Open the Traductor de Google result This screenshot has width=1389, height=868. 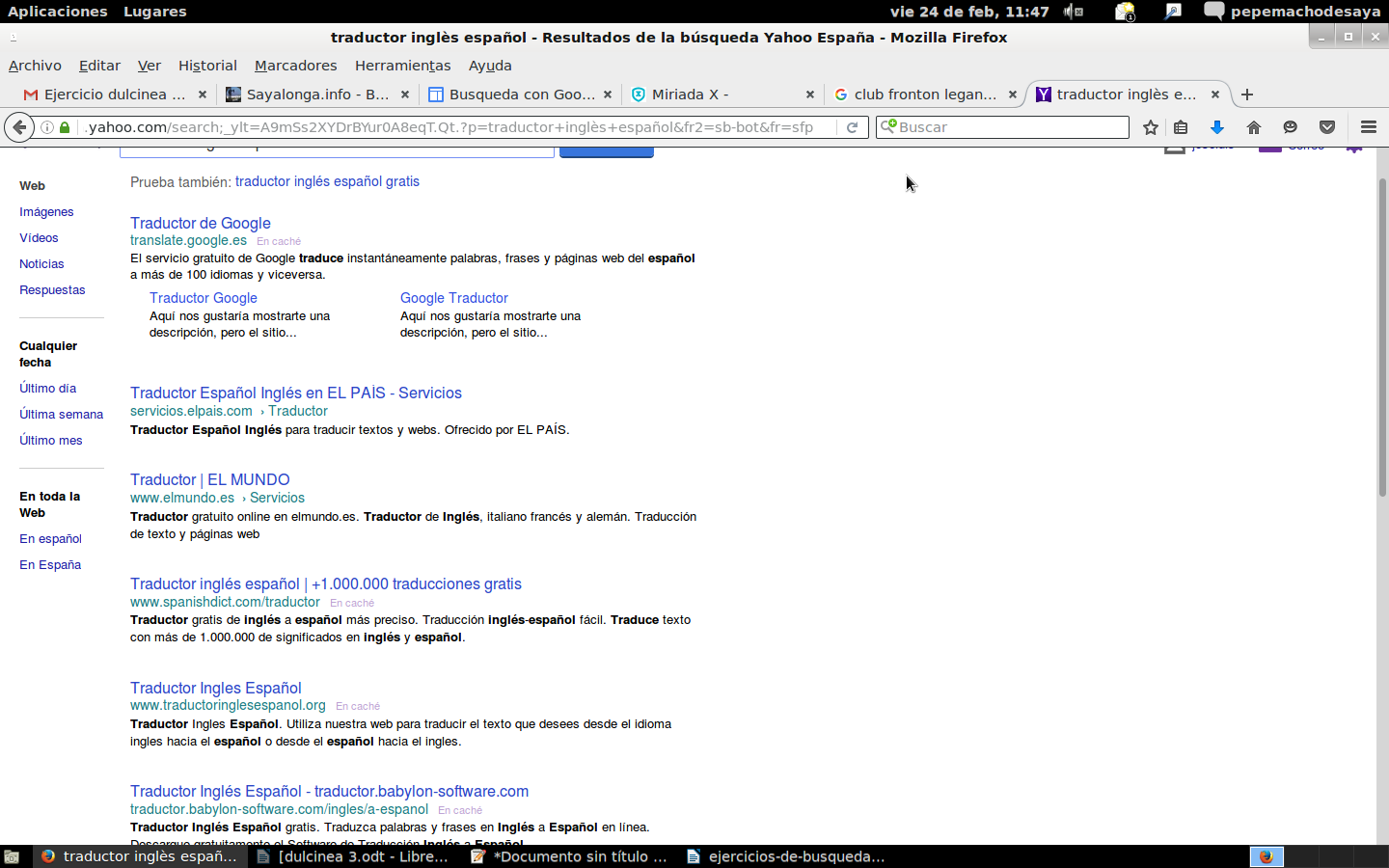(201, 223)
